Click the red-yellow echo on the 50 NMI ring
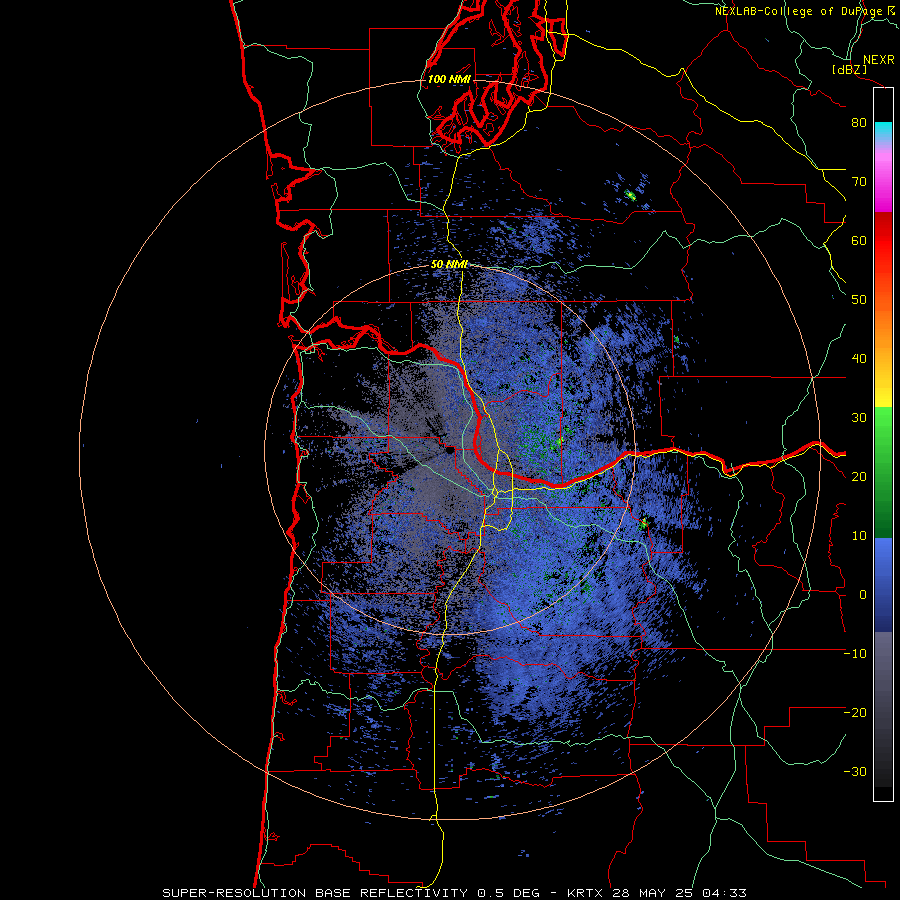This screenshot has width=900, height=900. click(x=643, y=523)
